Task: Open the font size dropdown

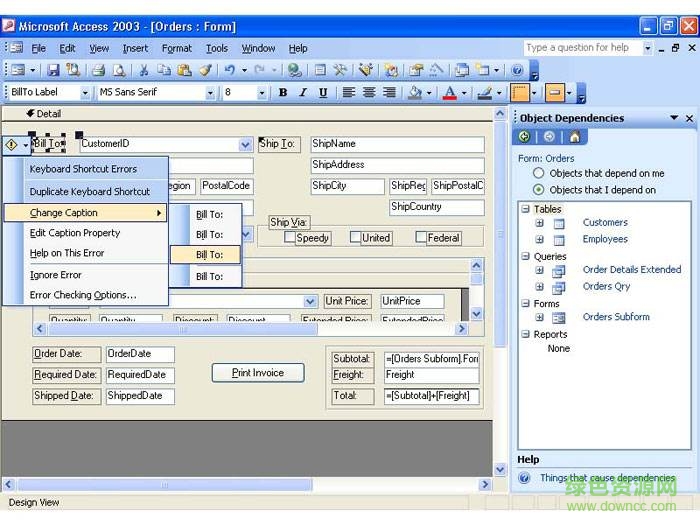Action: 262,93
